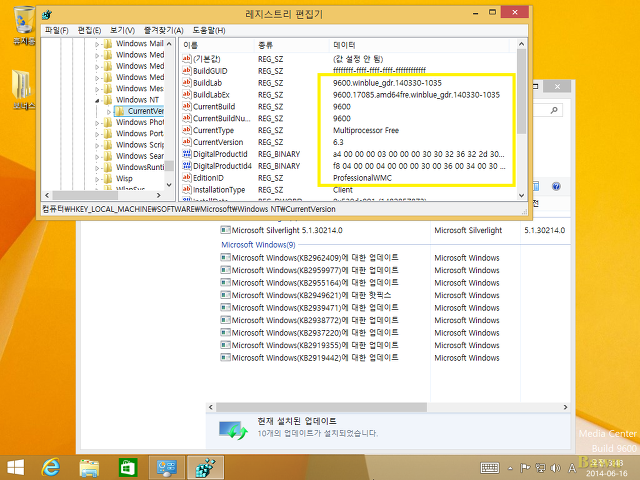Select the Wisp key
640x480 pixels.
tap(124, 178)
